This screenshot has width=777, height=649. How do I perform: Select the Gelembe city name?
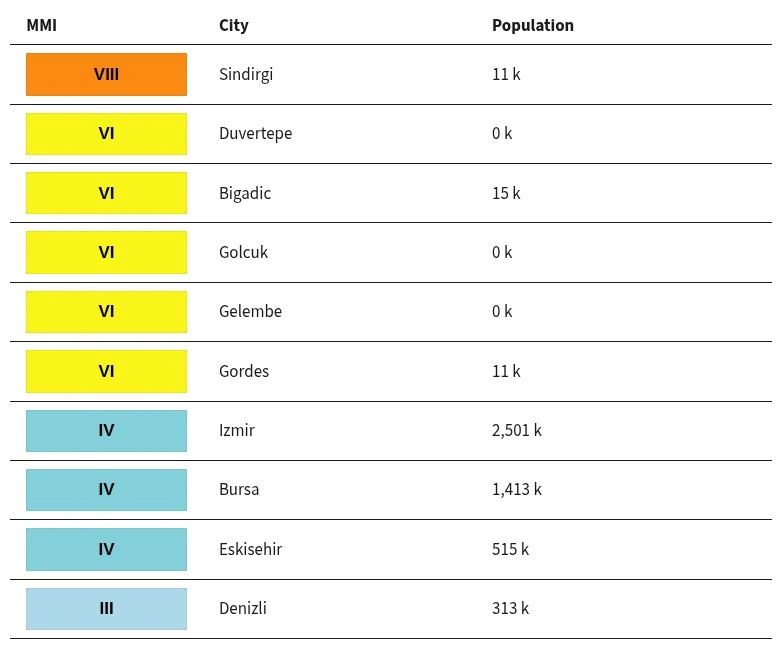click(x=250, y=312)
